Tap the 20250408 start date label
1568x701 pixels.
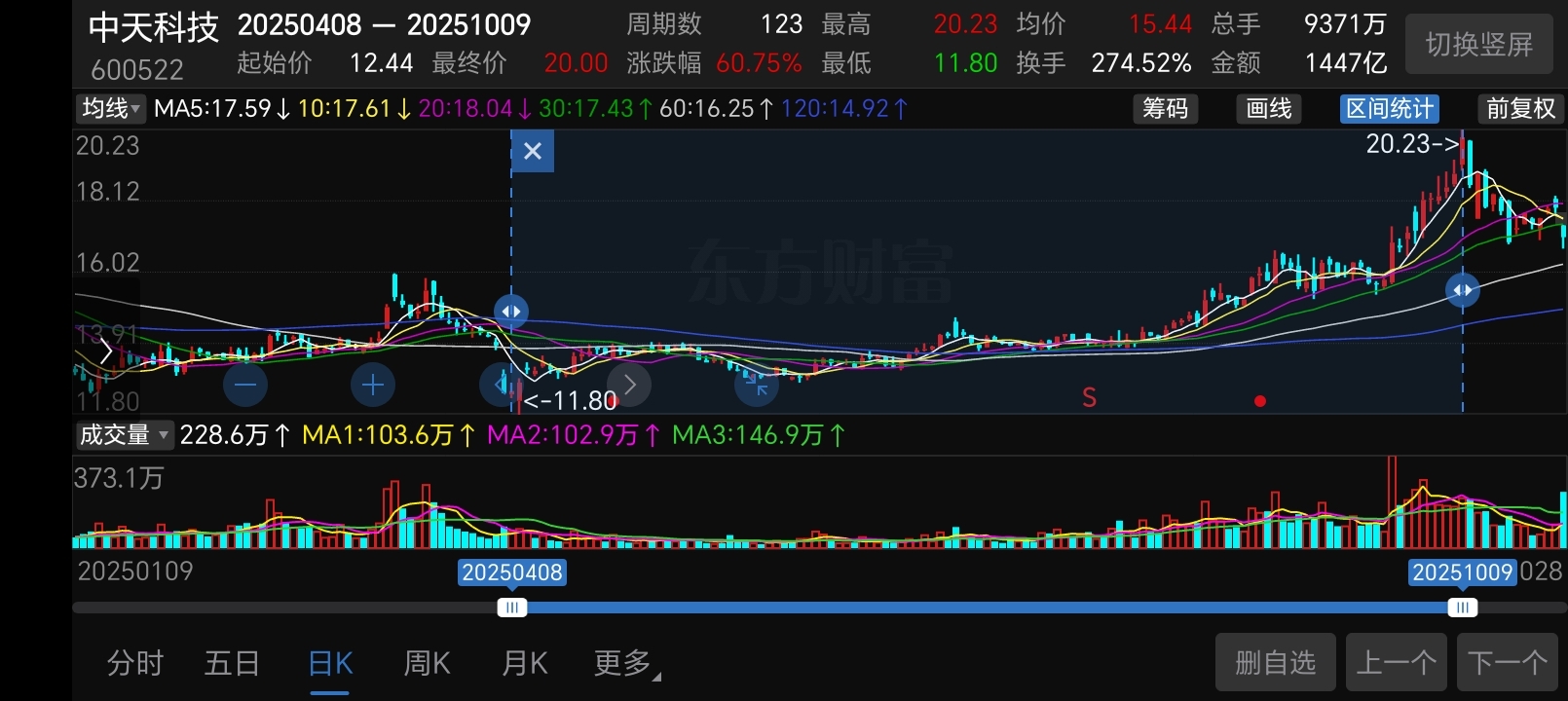(512, 572)
